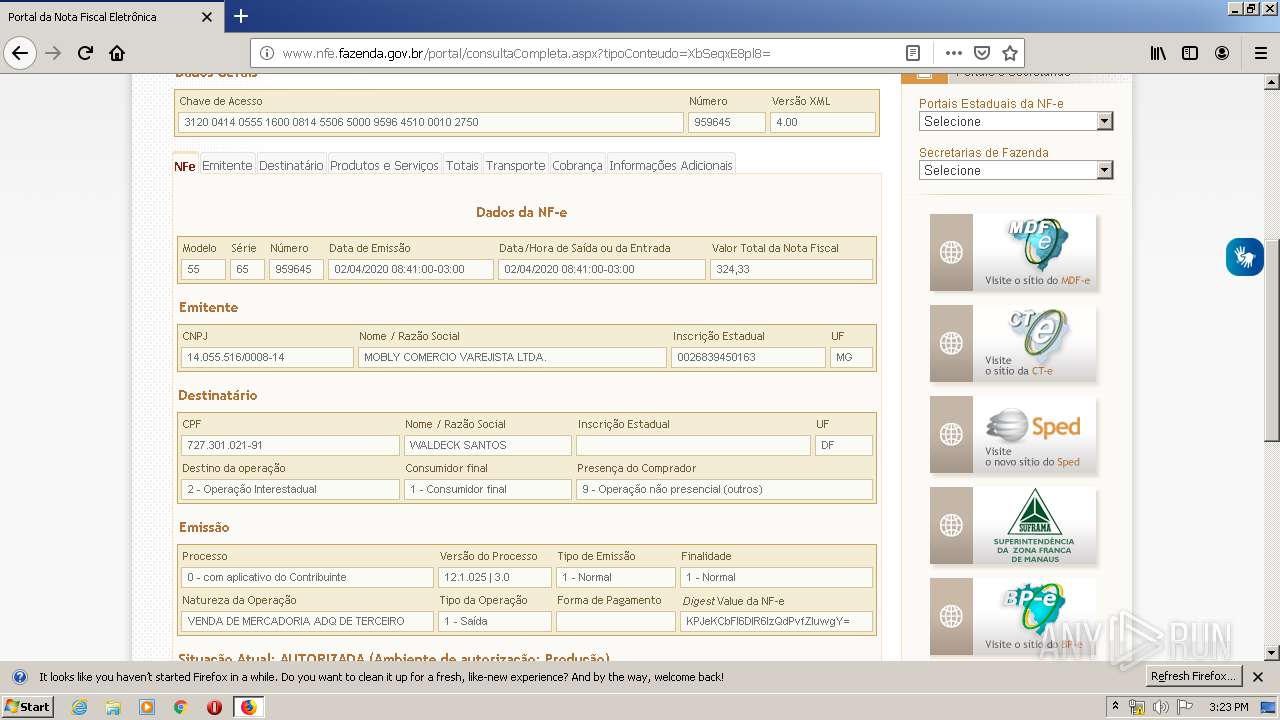This screenshot has width=1280, height=720.
Task: Show hidden tray icons arrow
Action: [x=1116, y=707]
